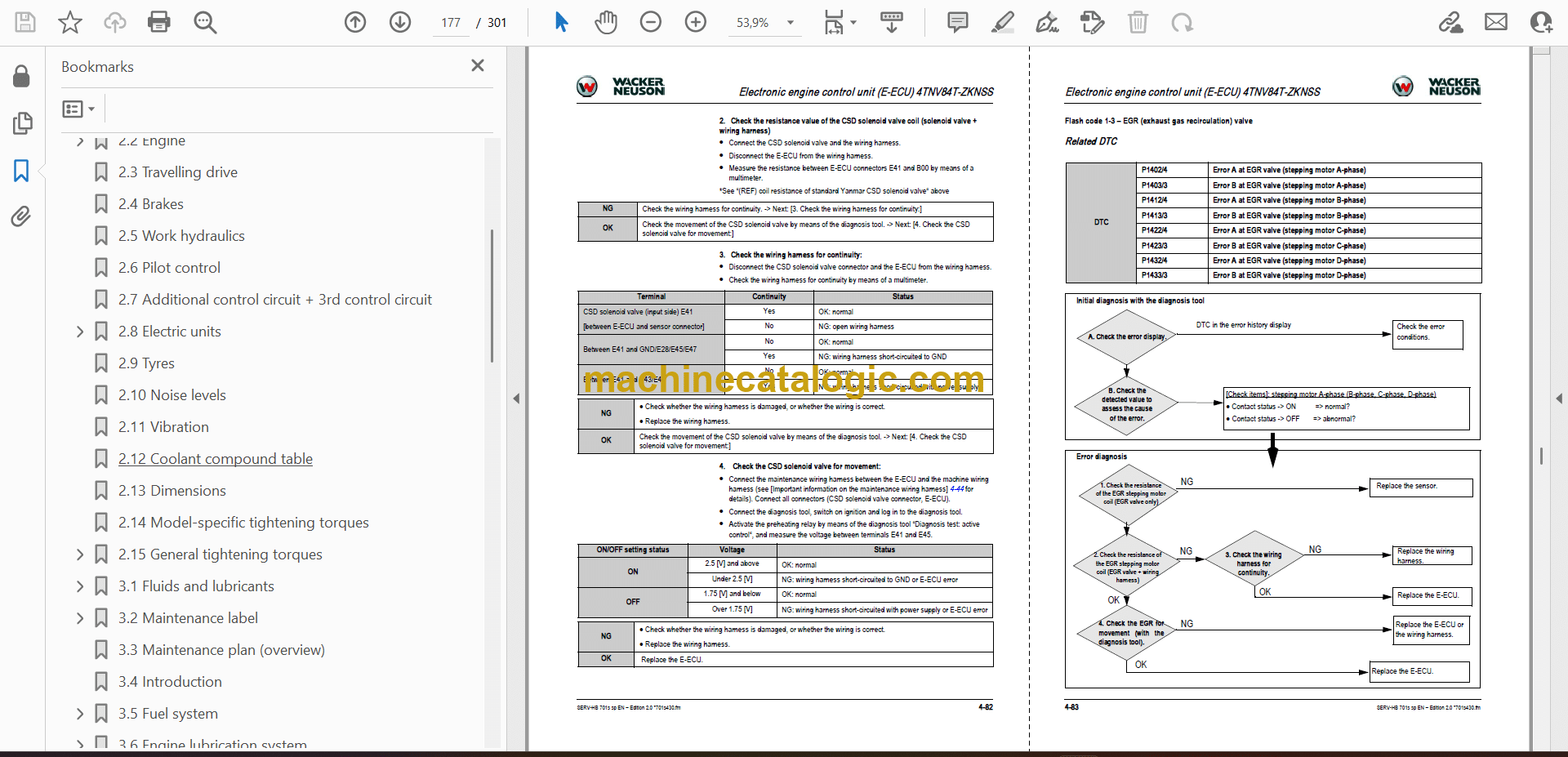Share a link to this file

(1451, 22)
